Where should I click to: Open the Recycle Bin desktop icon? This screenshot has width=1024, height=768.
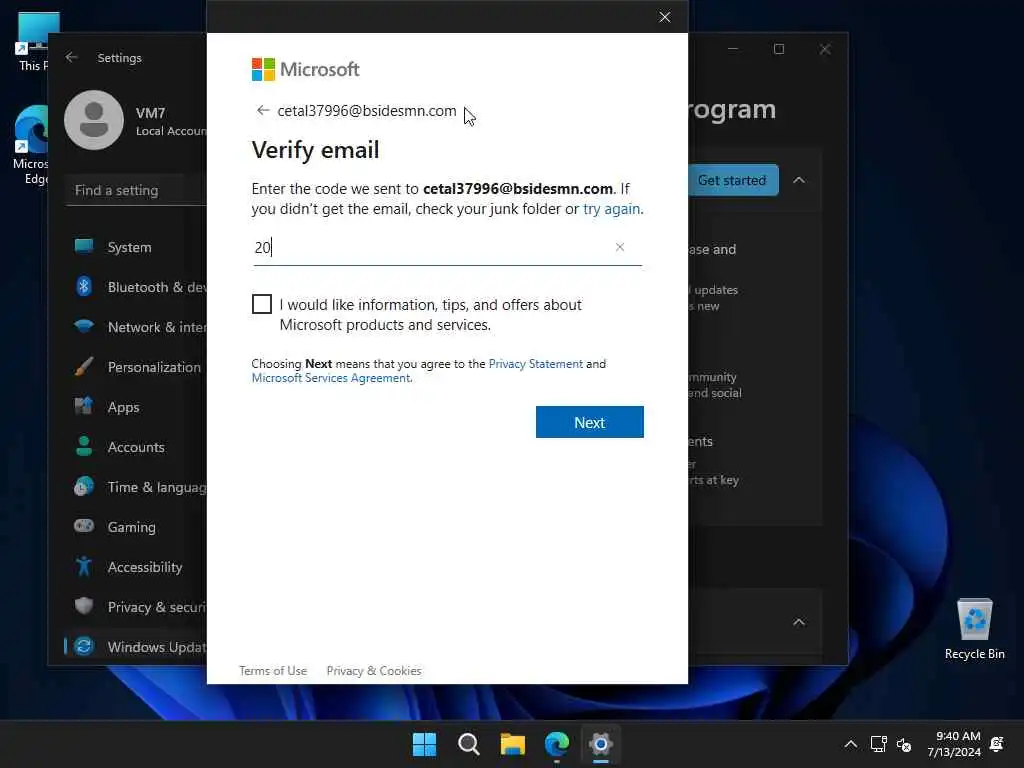pos(974,628)
